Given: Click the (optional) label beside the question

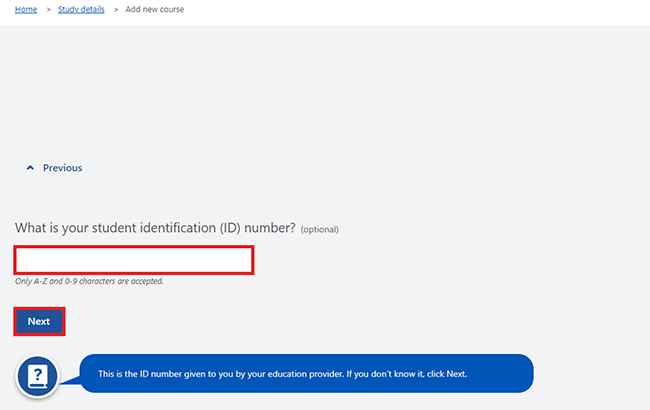Looking at the screenshot, I should (x=320, y=229).
